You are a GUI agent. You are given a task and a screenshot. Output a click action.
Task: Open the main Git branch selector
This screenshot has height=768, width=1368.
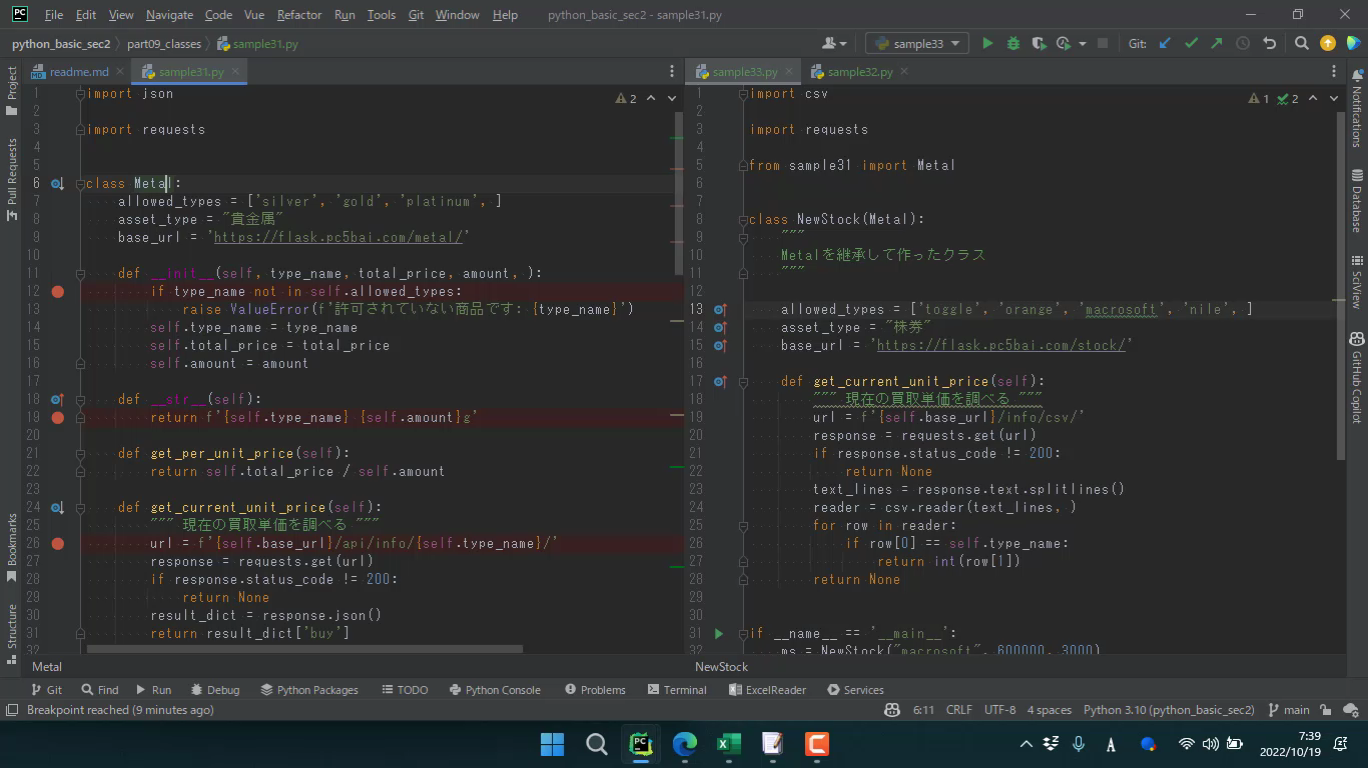click(x=1288, y=710)
